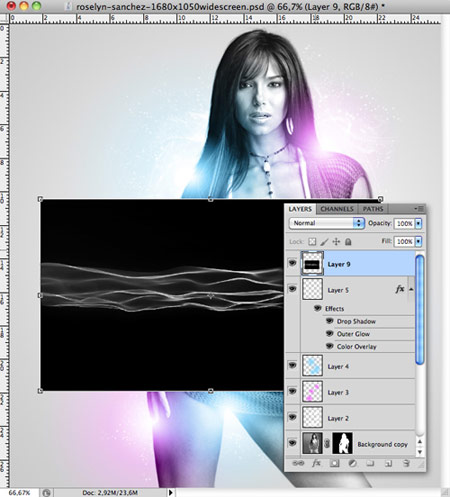Screen dimensions: 450x497
Task: Toggle the Drop Shadow effect visibility
Action: [330, 321]
